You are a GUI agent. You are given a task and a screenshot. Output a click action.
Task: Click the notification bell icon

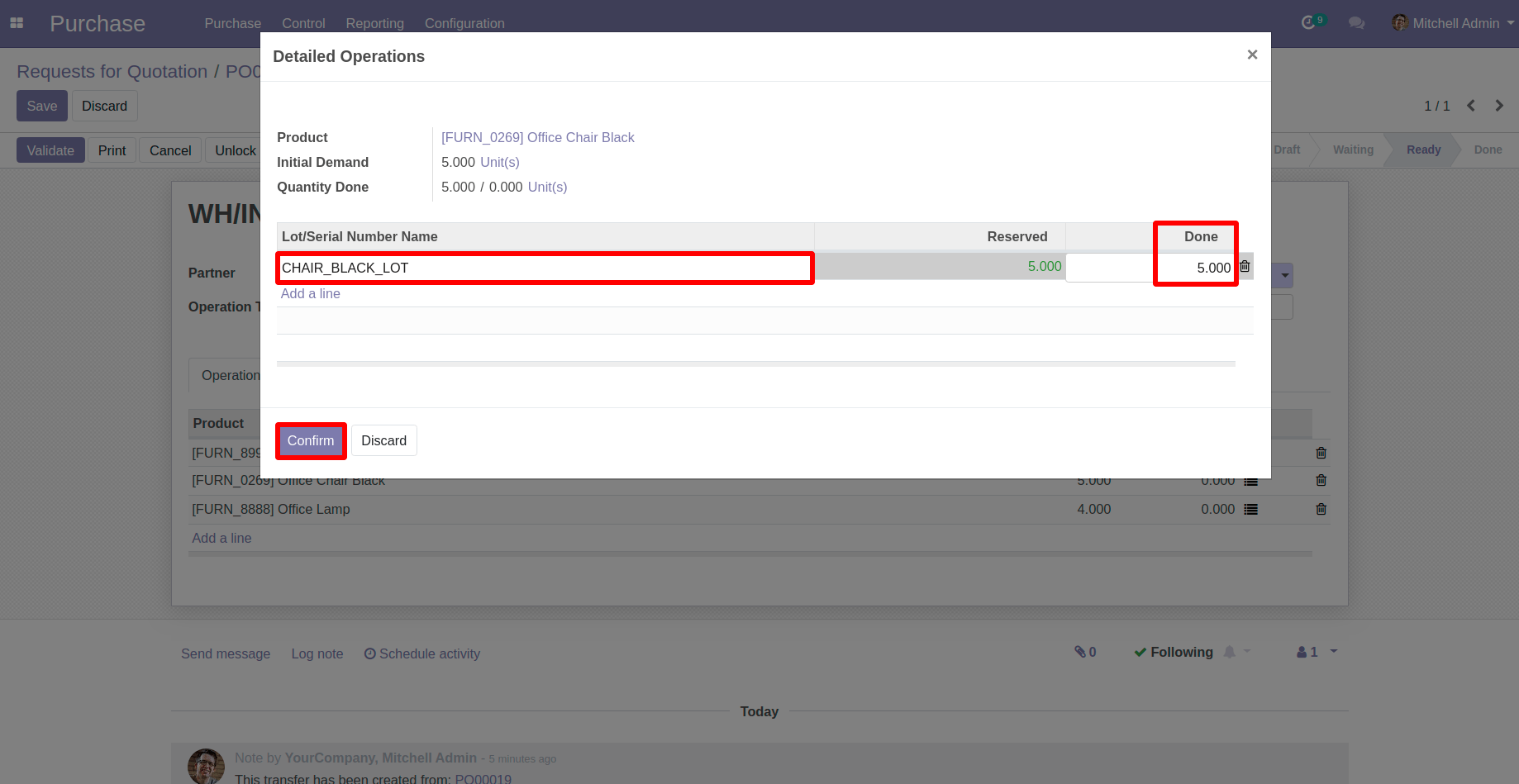pos(1230,652)
